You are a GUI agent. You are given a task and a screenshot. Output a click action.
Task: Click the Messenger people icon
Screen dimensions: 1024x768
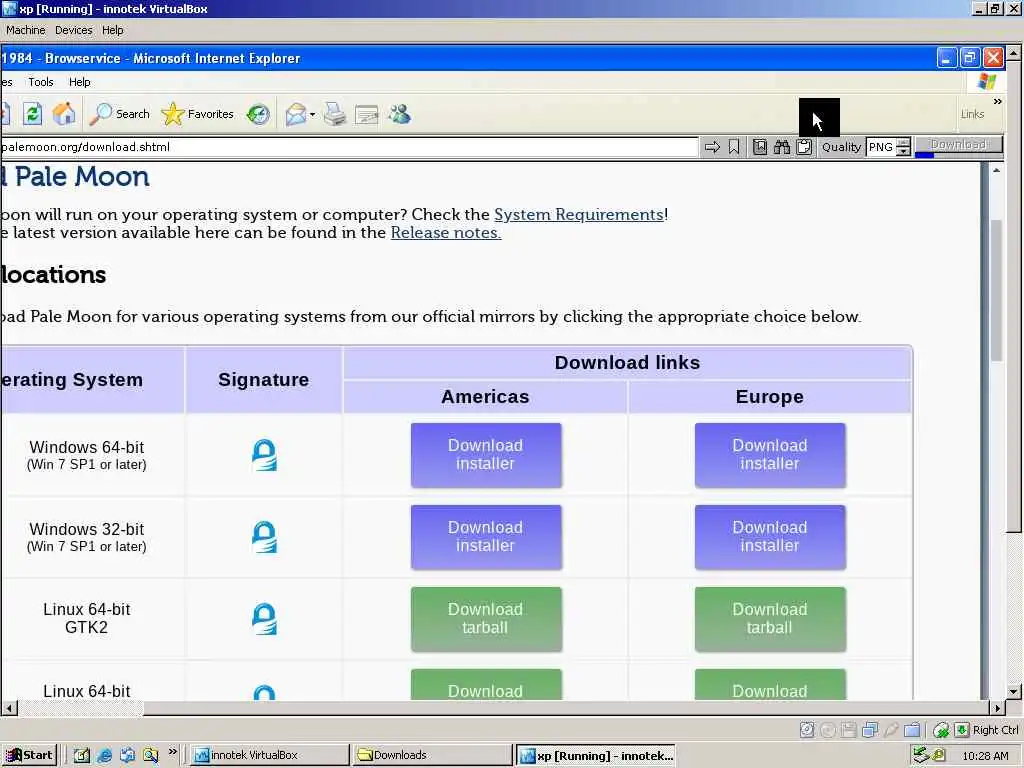click(400, 114)
